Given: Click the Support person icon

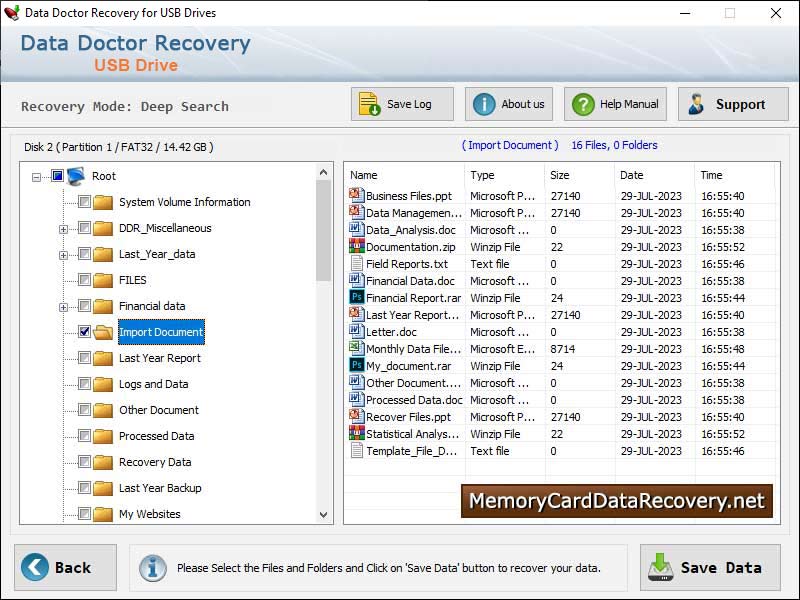Looking at the screenshot, I should click(698, 103).
